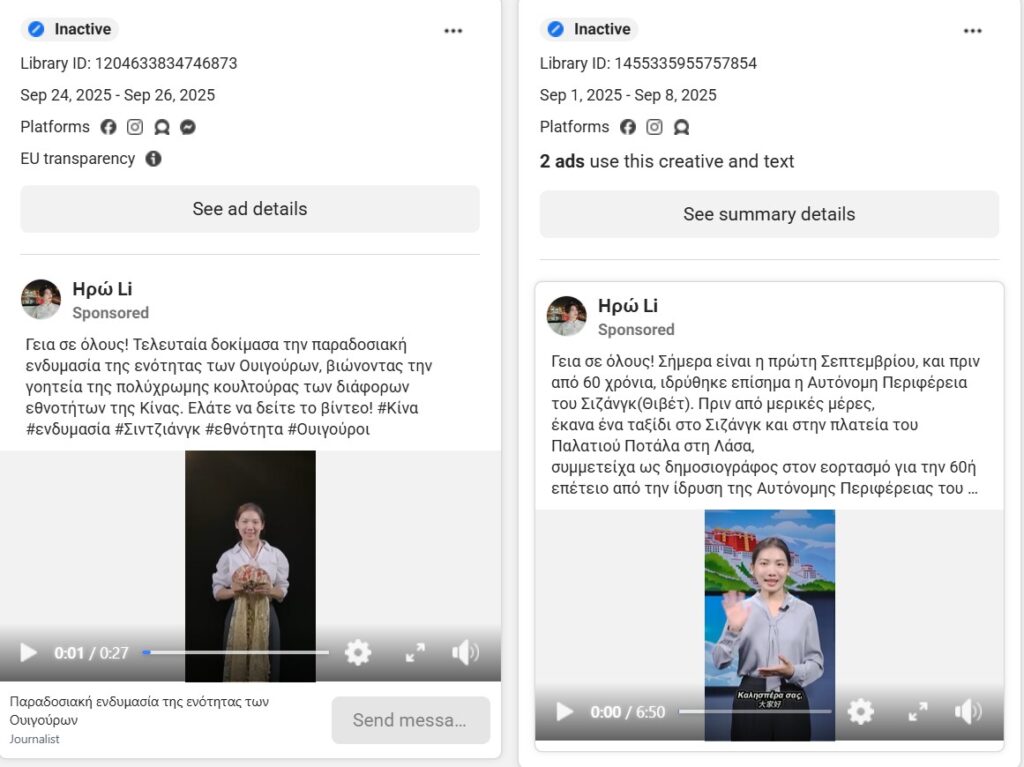The height and width of the screenshot is (767, 1024).
Task: Click Instagram platform icon in right ad
Action: pyautogui.click(x=654, y=127)
